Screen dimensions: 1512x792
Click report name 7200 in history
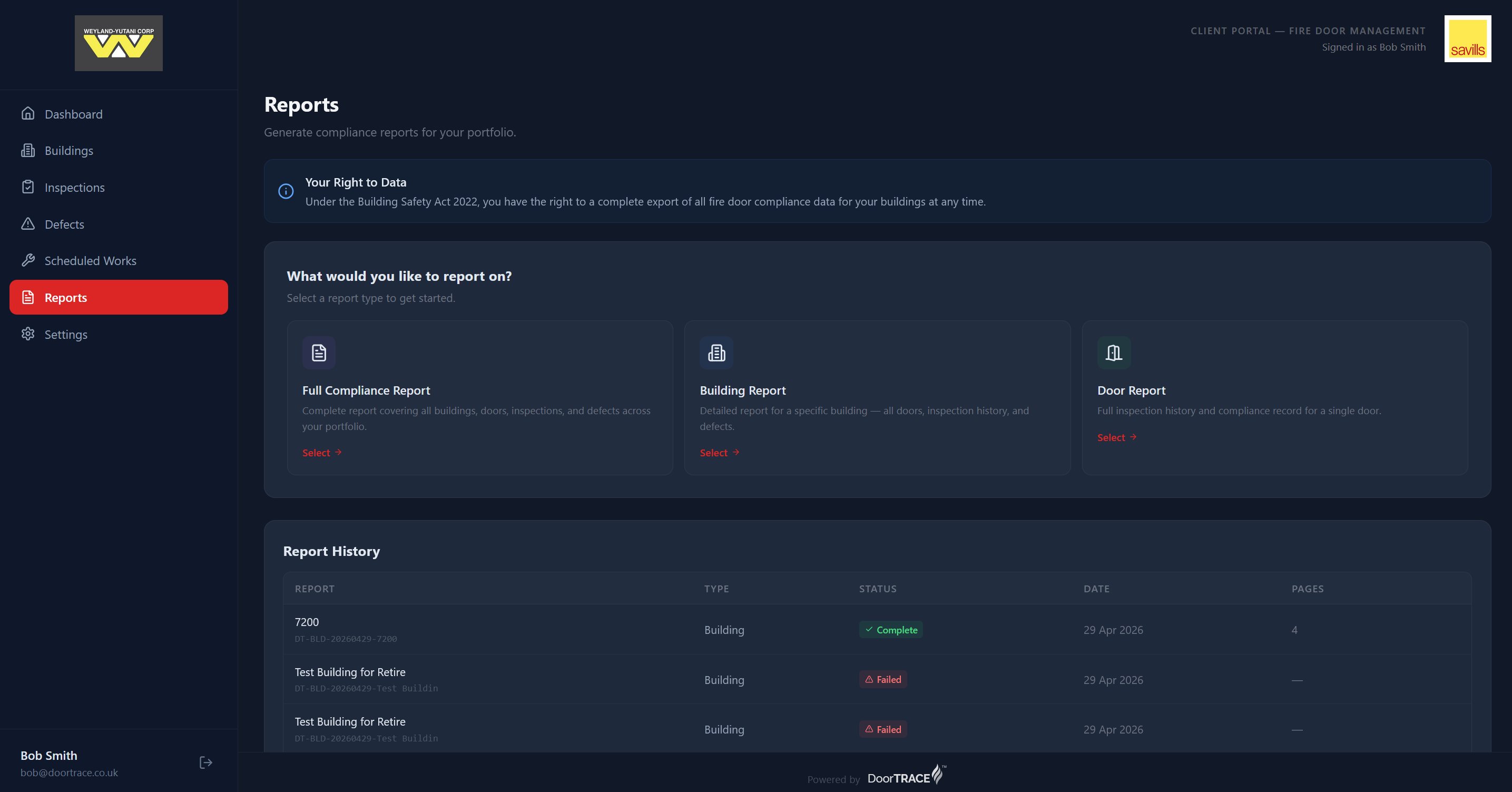pos(307,622)
